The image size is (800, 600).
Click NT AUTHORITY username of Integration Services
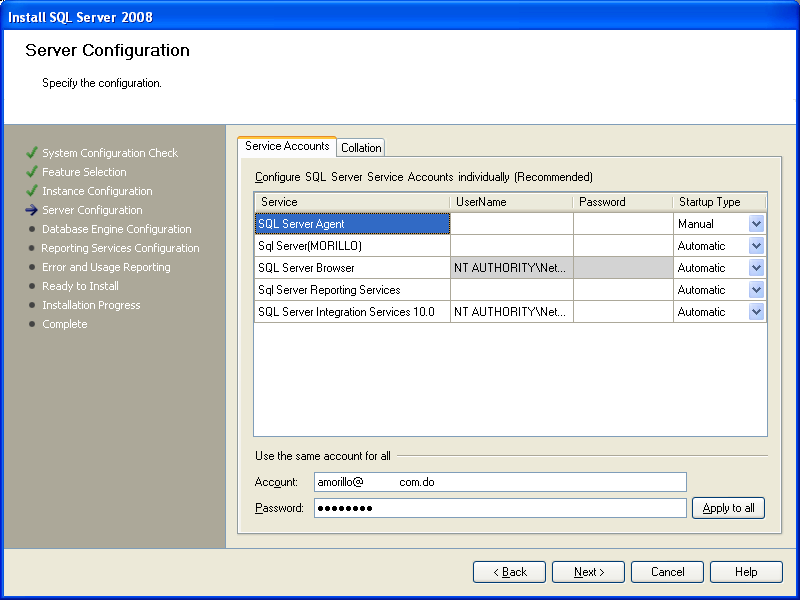pos(512,312)
